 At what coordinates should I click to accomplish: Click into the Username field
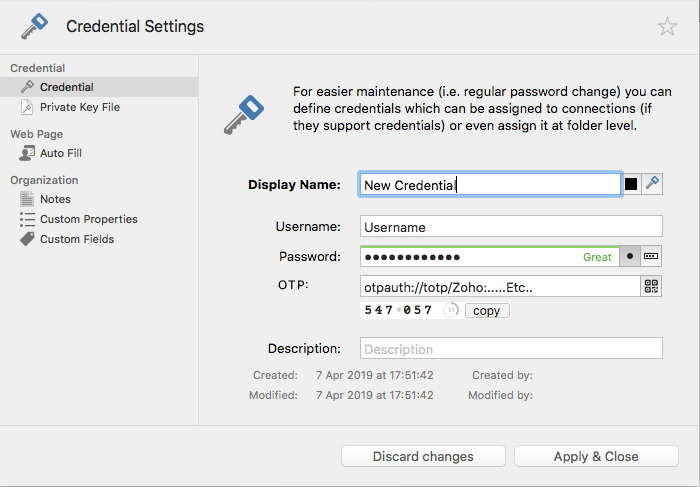[x=511, y=227]
